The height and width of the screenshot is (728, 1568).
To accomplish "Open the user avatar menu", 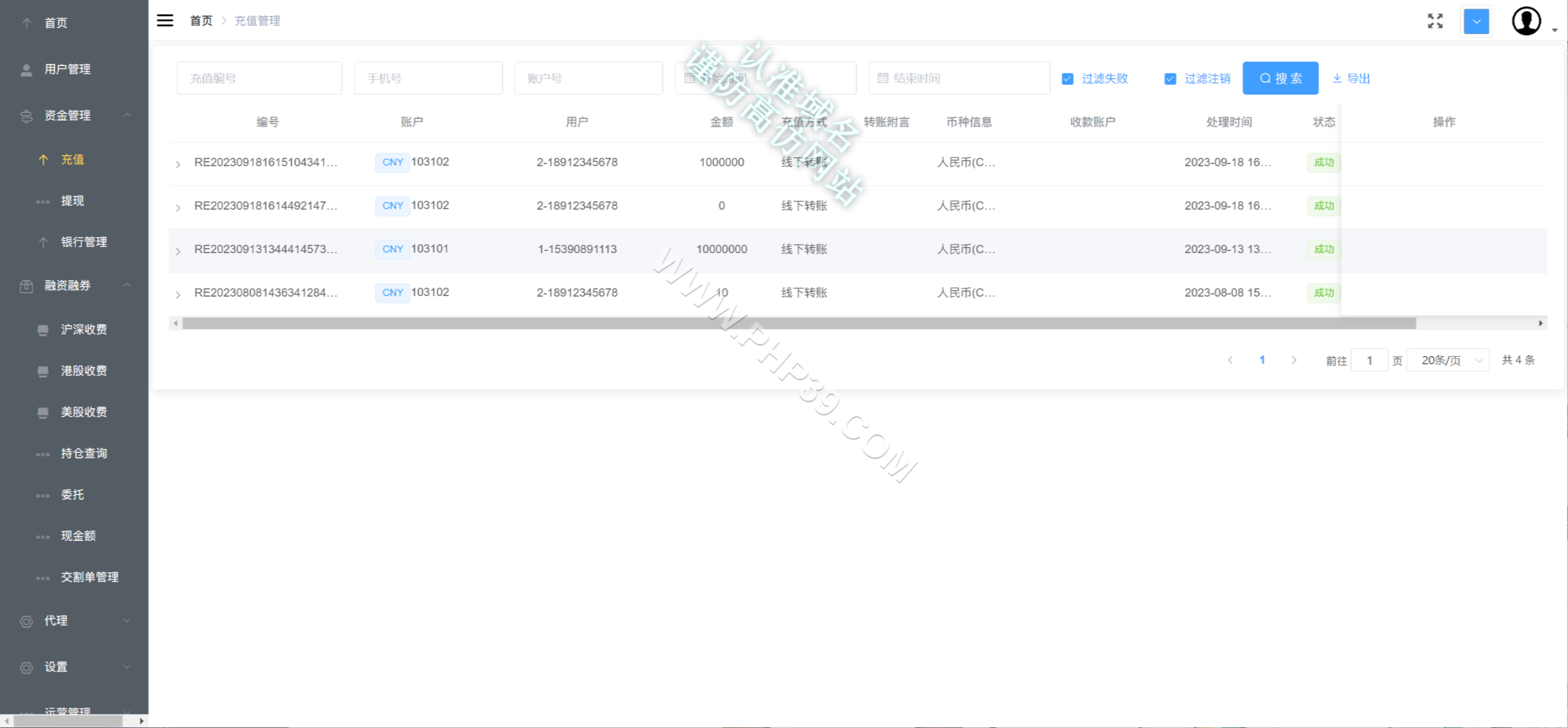I will (1526, 21).
